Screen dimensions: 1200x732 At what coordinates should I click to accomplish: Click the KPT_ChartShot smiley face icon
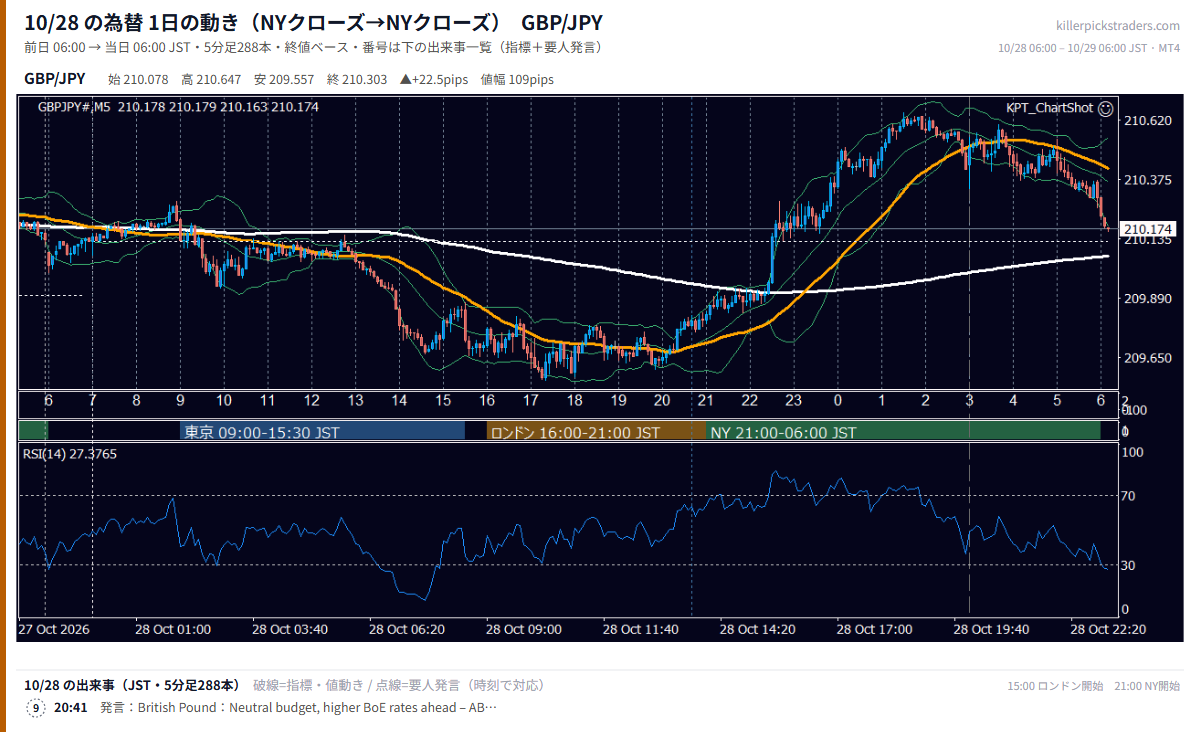pyautogui.click(x=1105, y=108)
